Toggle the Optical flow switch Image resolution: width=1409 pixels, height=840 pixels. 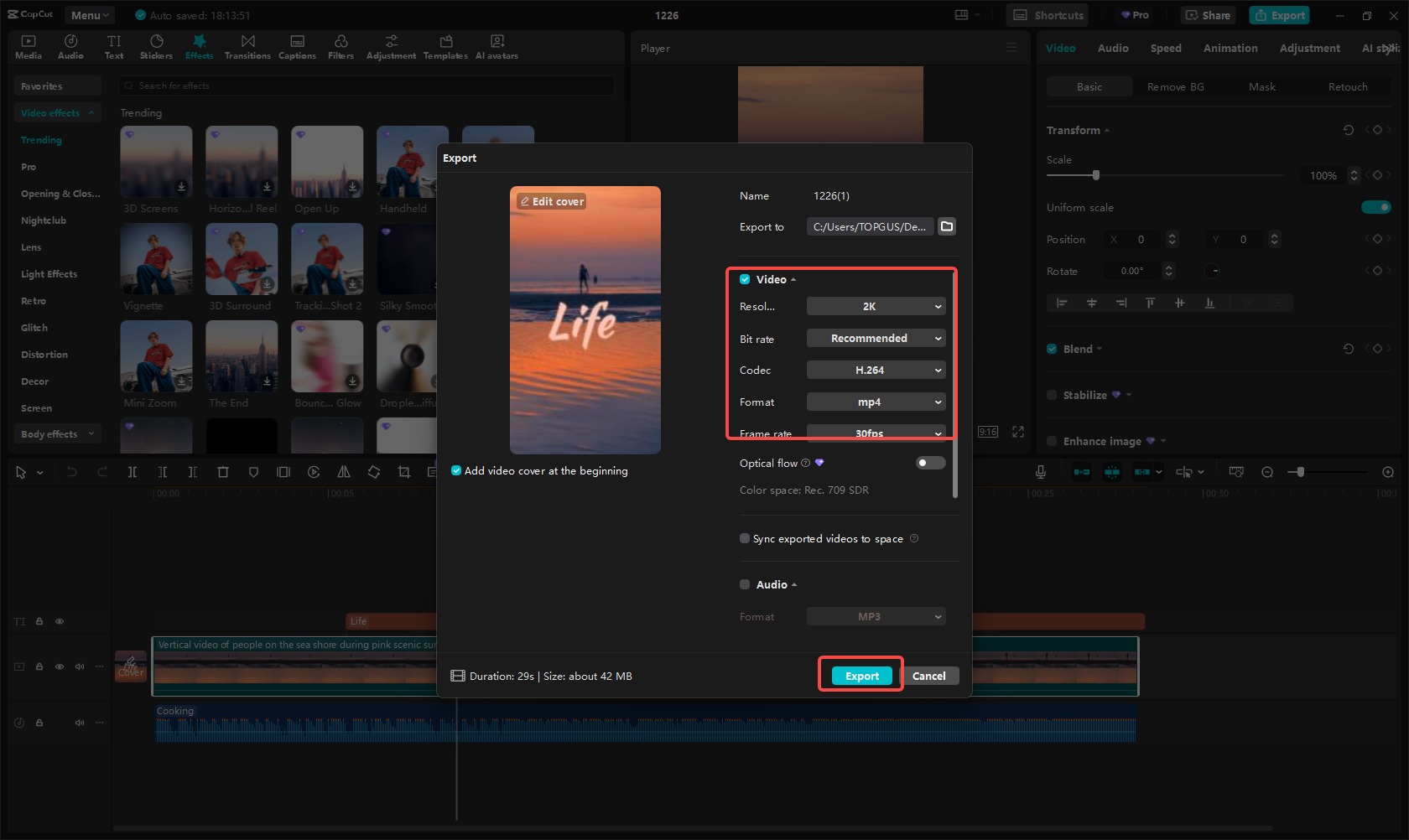(x=930, y=462)
